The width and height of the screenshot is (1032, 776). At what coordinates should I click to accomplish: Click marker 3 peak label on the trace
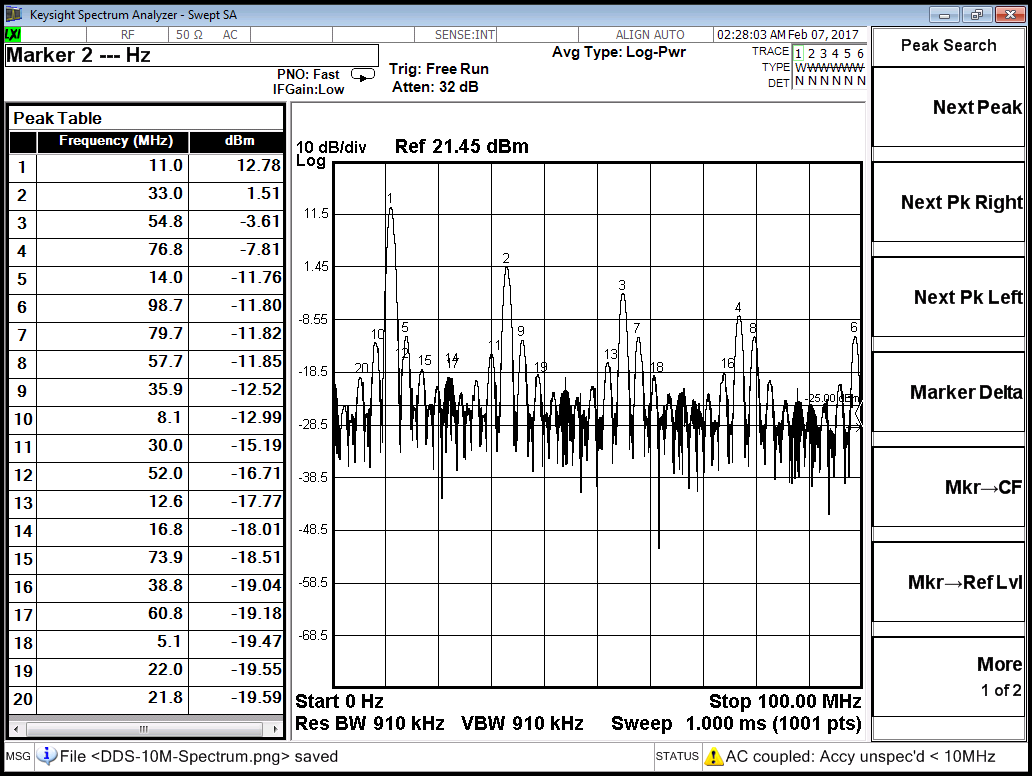(x=622, y=285)
